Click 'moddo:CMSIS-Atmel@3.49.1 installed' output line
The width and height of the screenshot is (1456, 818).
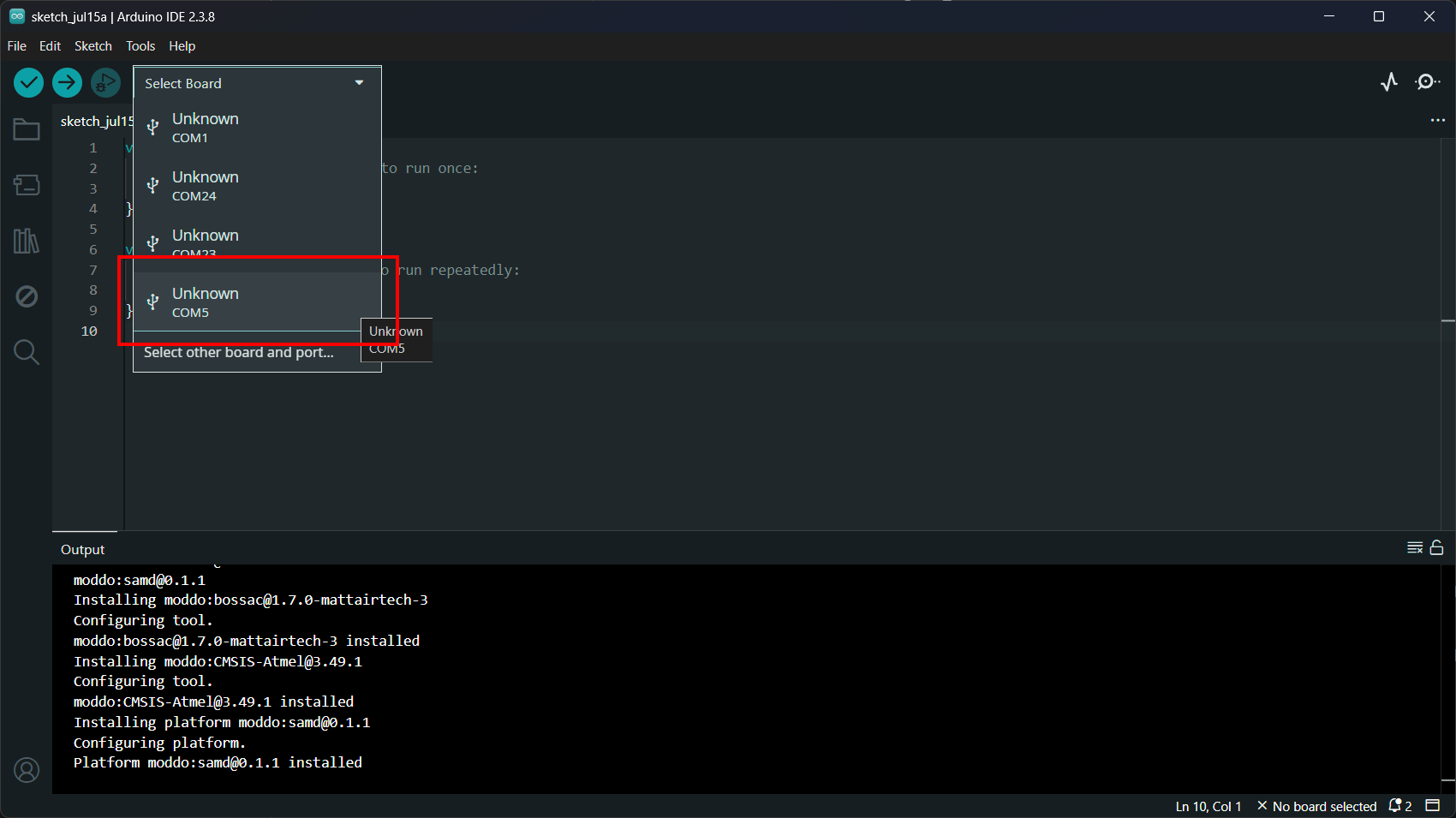[213, 702]
